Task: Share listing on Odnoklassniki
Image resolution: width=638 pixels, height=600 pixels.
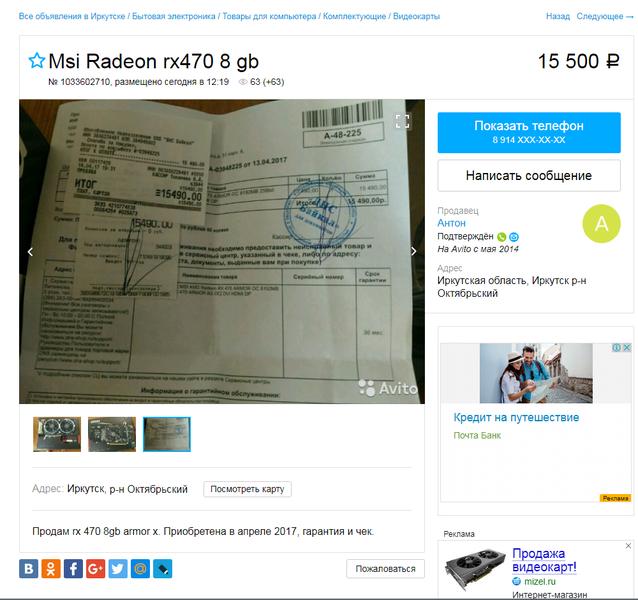Action: [51, 568]
